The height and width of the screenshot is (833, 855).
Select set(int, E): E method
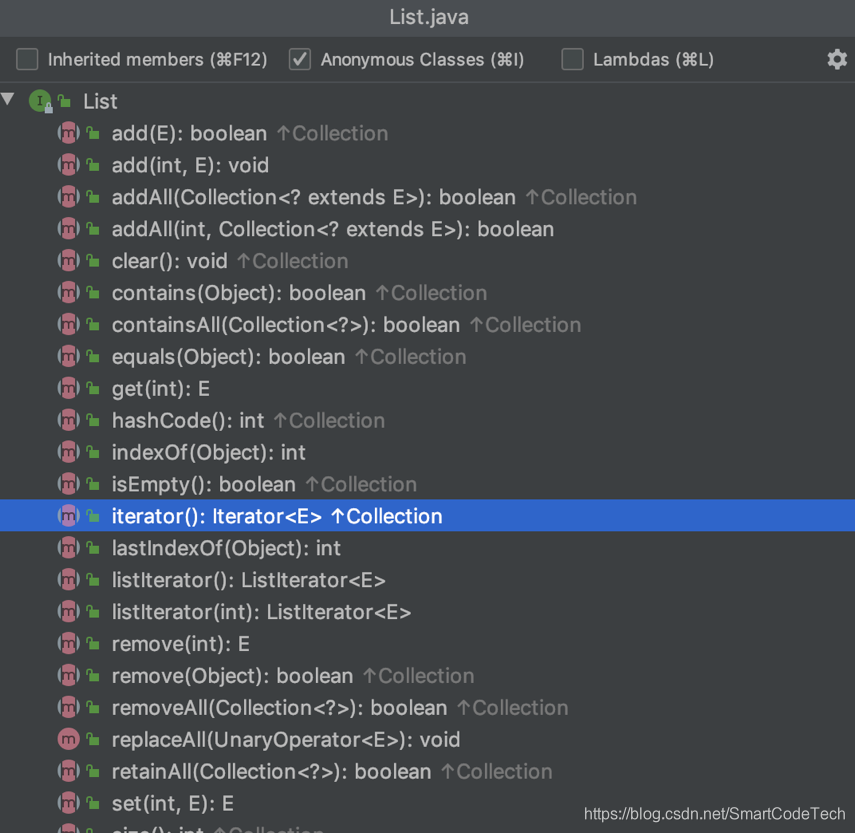pyautogui.click(x=173, y=803)
